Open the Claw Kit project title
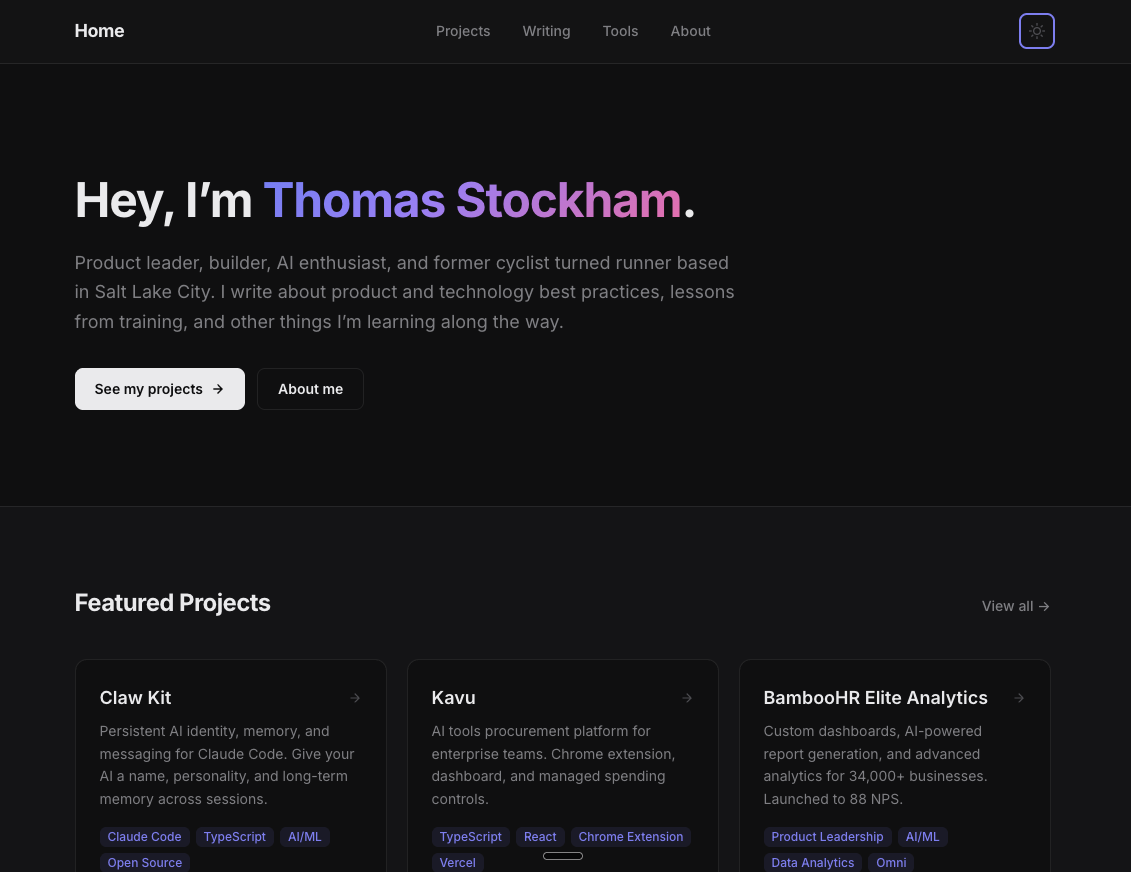Image resolution: width=1131 pixels, height=872 pixels. [x=136, y=698]
